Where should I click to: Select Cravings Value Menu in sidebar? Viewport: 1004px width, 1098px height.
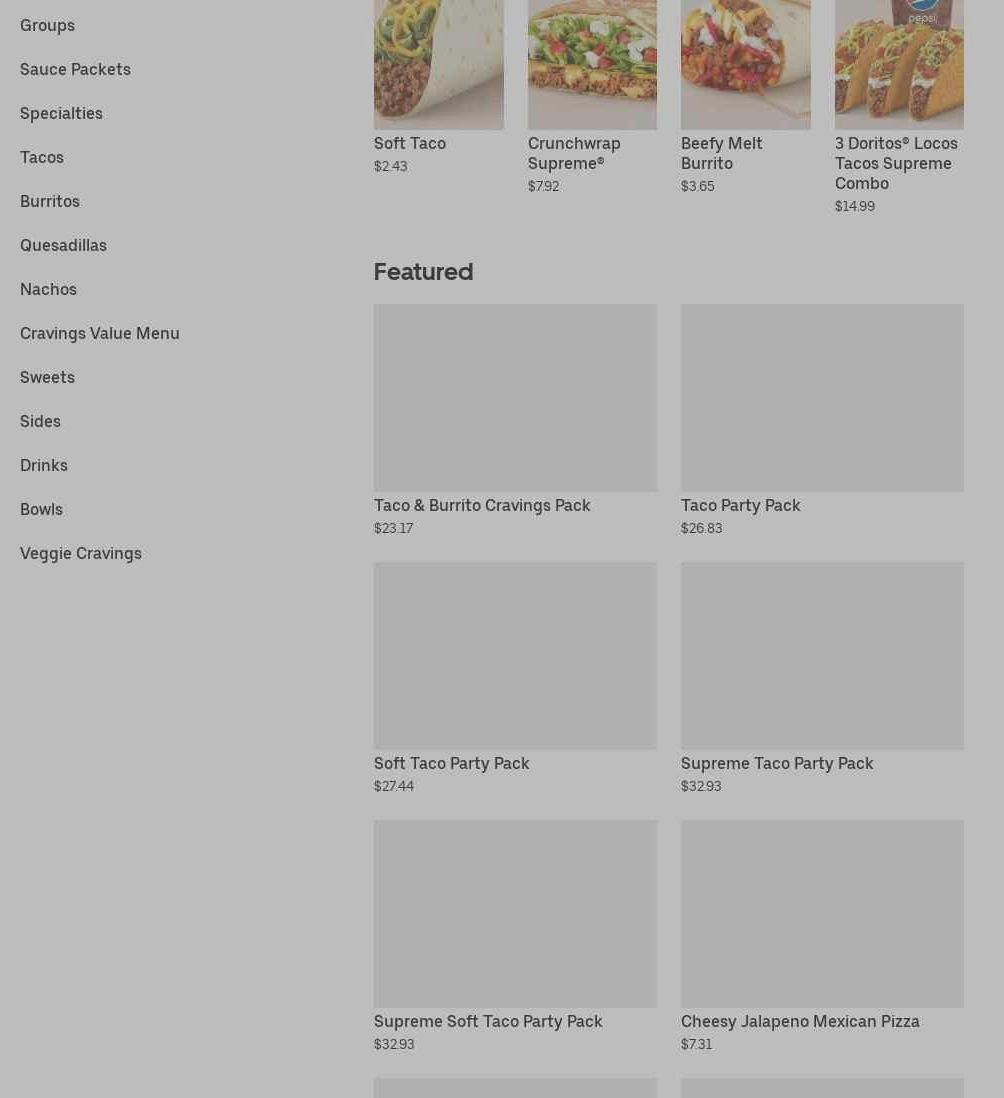point(99,333)
